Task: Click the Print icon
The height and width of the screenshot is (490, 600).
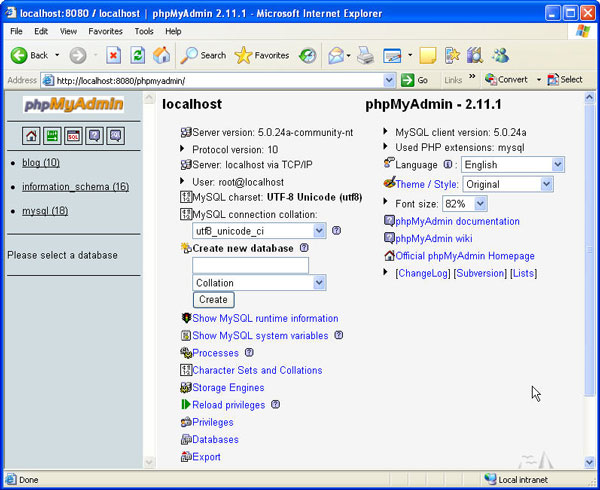Action: (365, 55)
